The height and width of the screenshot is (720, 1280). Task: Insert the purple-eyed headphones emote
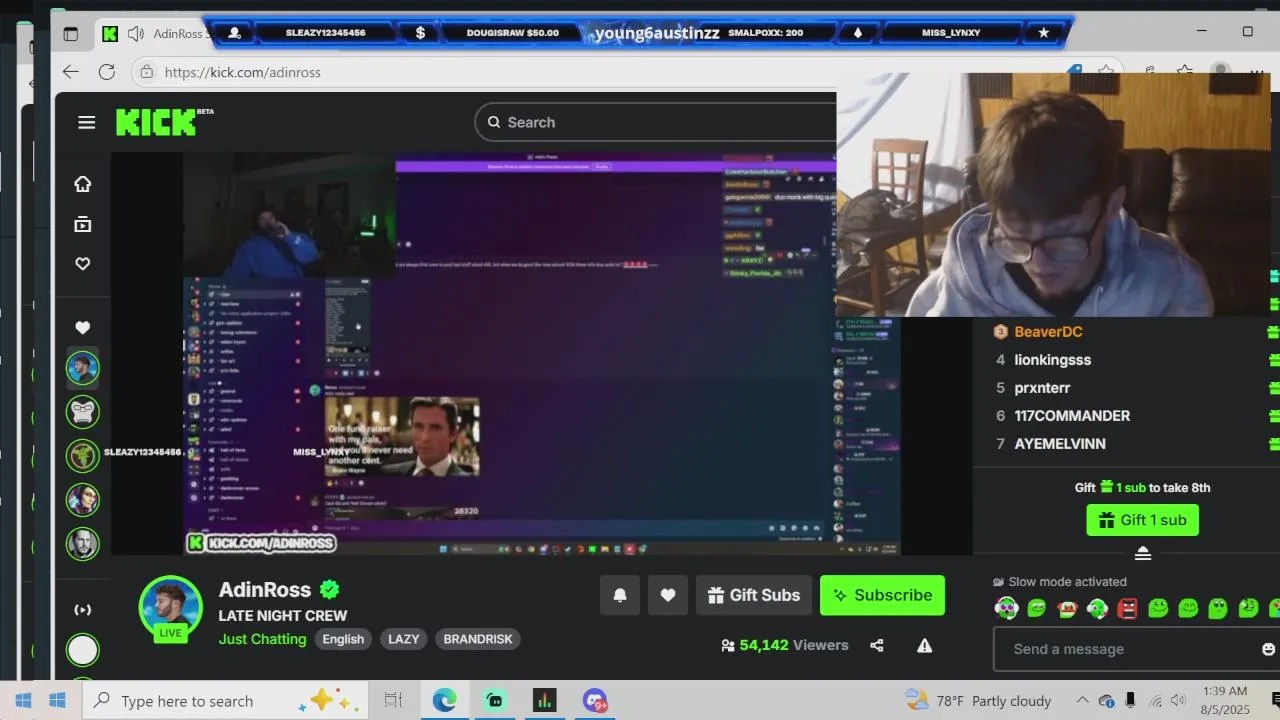point(1006,608)
